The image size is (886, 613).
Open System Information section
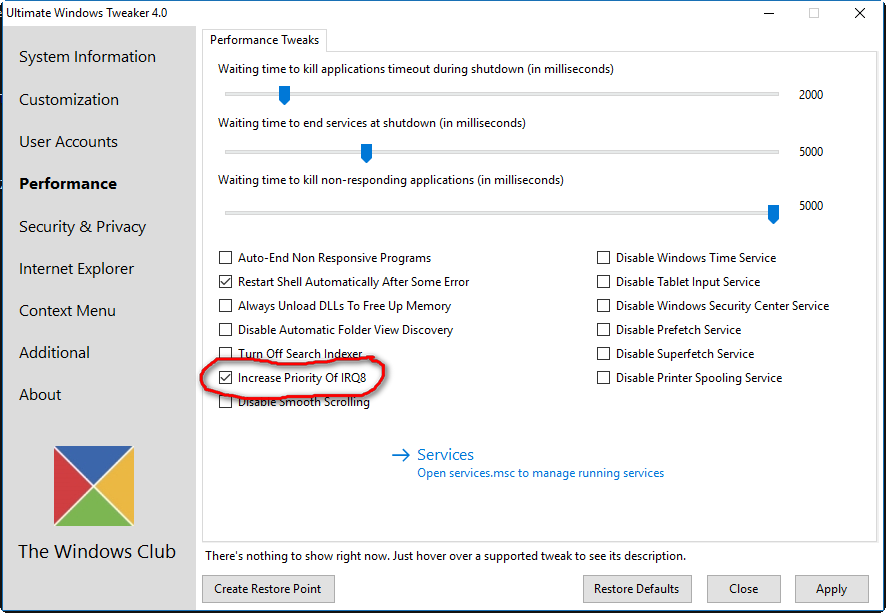coord(88,56)
